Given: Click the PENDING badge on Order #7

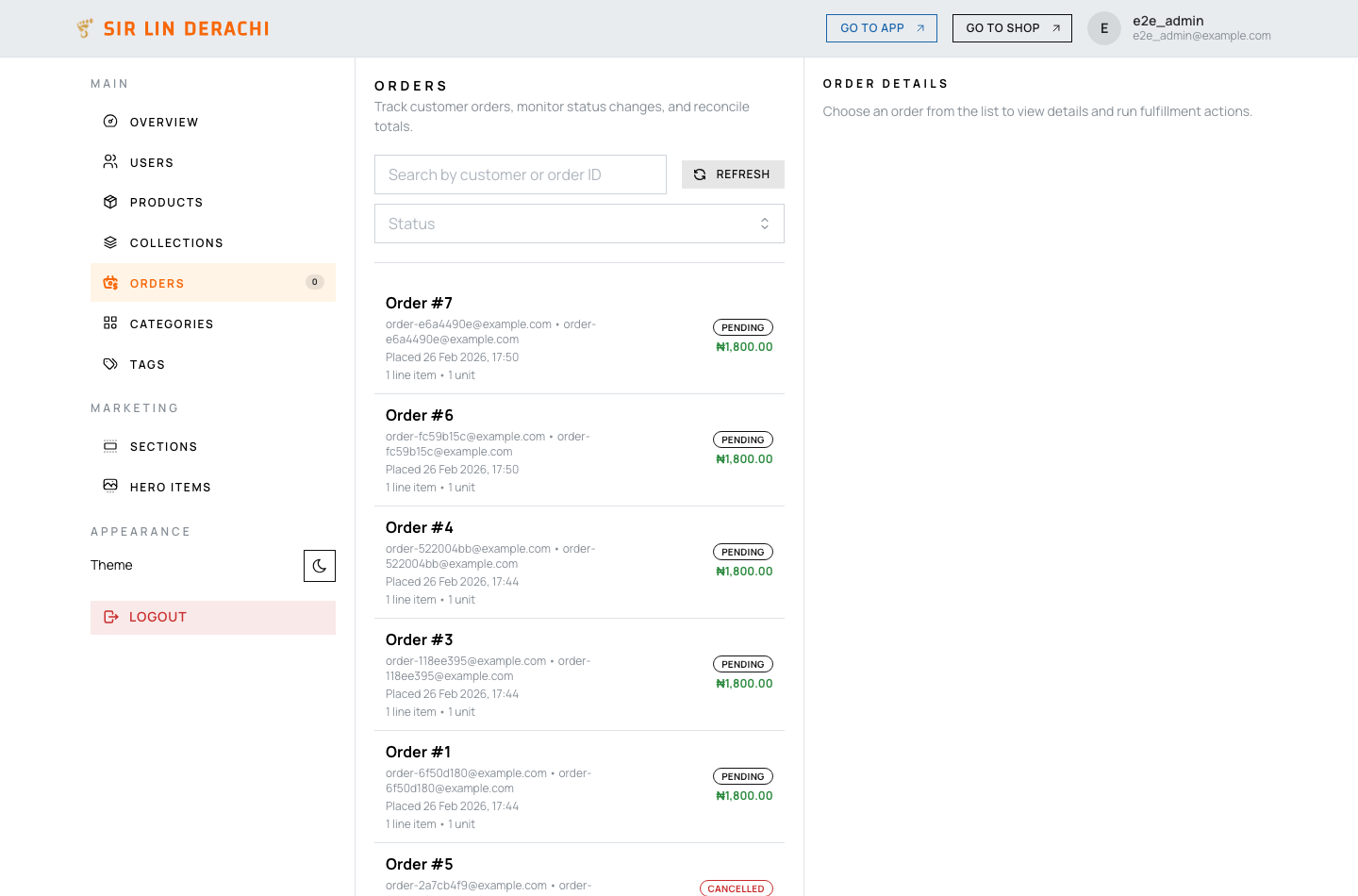Looking at the screenshot, I should [743, 327].
